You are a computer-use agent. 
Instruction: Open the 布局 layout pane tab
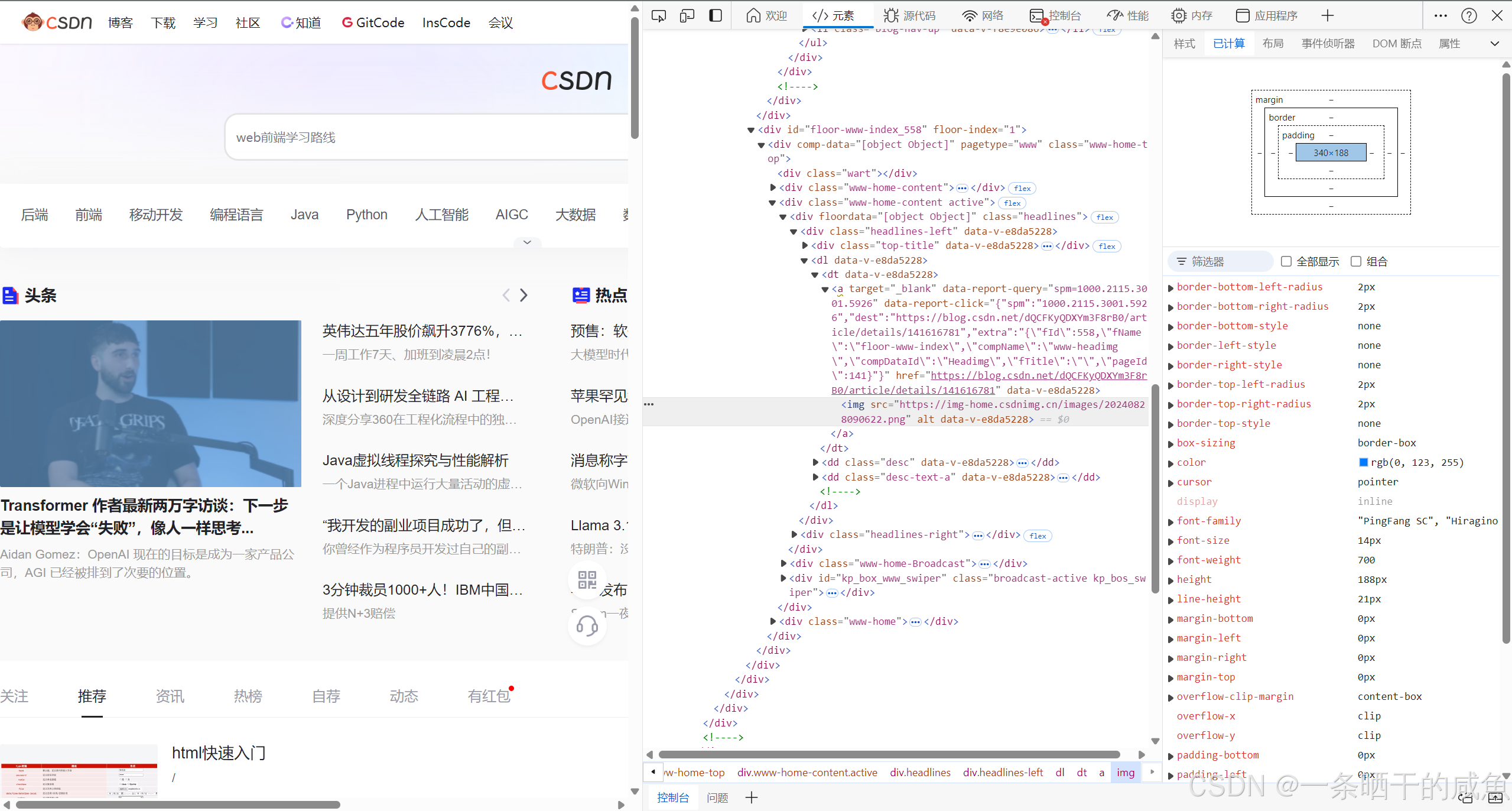pos(1273,44)
